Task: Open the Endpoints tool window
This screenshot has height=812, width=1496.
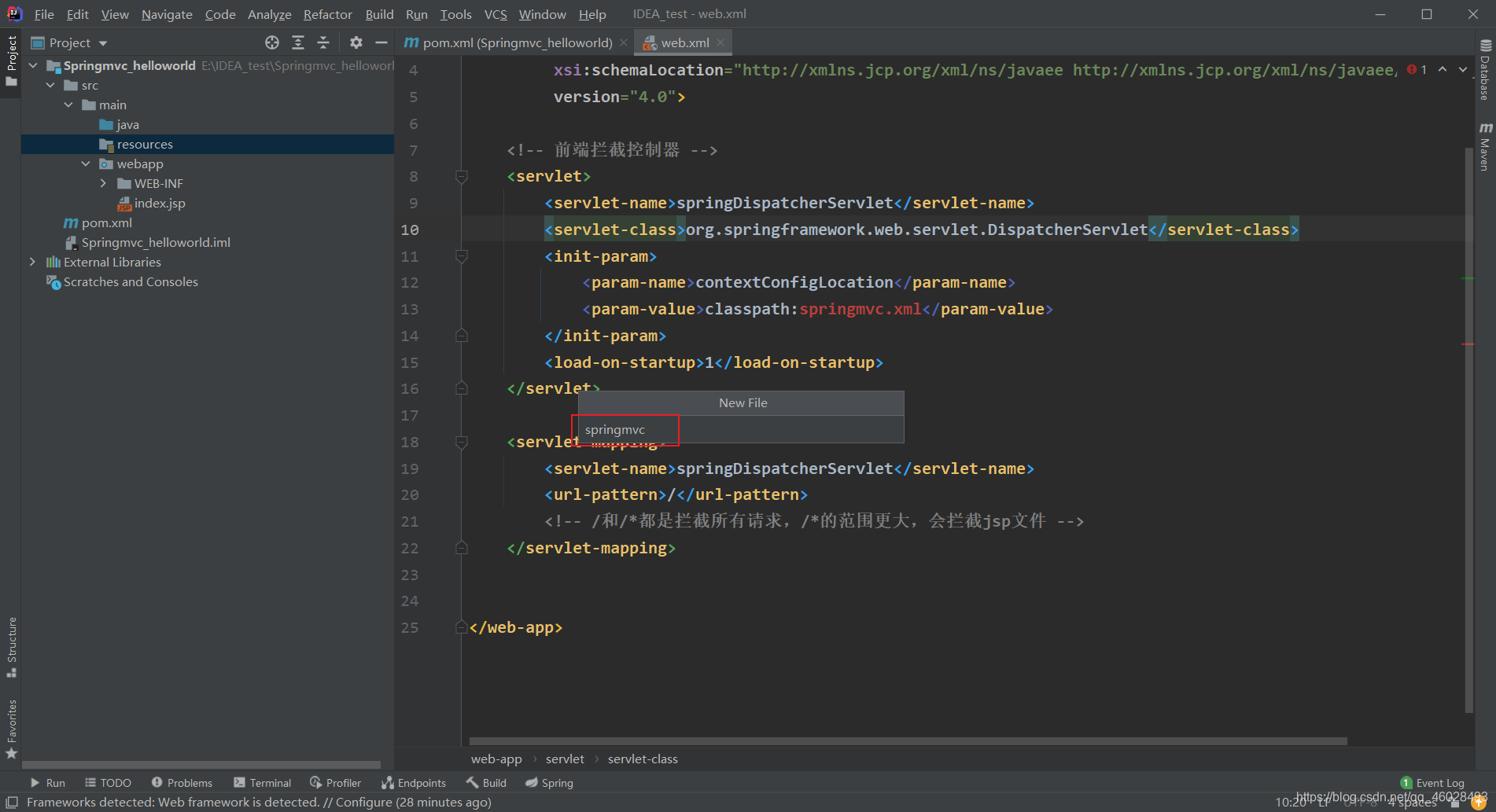Action: click(x=413, y=783)
